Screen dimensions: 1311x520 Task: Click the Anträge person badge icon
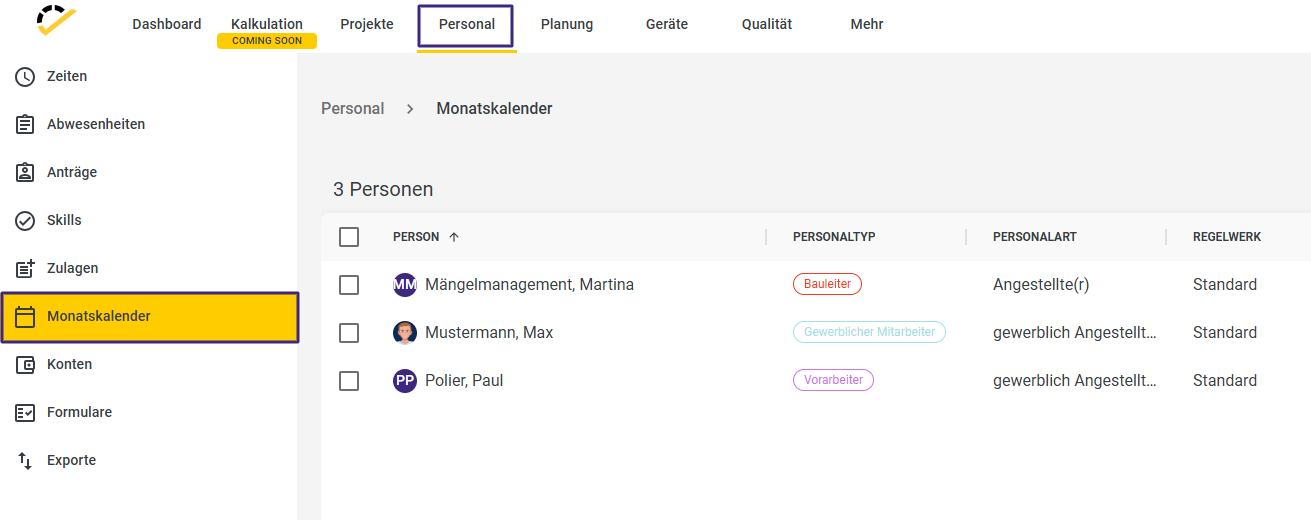pyautogui.click(x=25, y=172)
